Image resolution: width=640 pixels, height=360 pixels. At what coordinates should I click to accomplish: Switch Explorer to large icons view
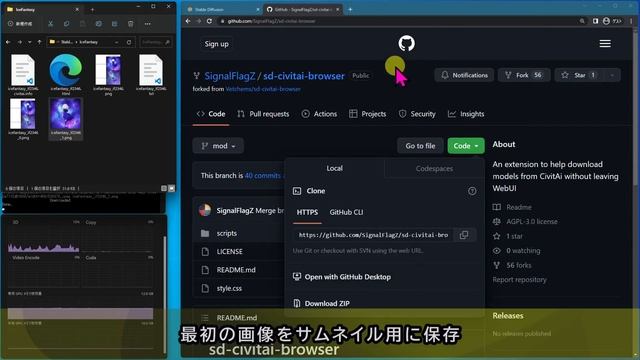point(171,188)
